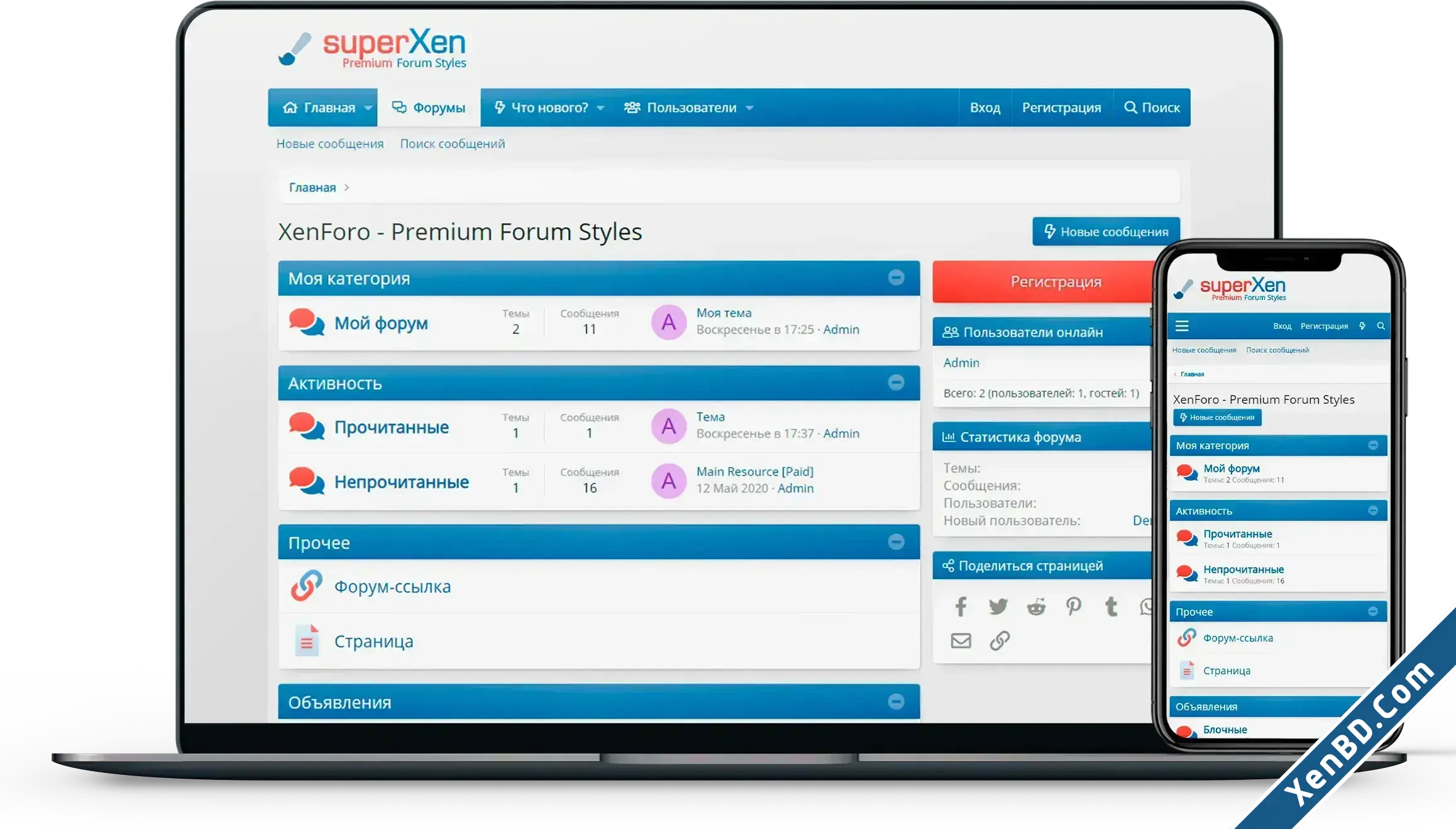Viewport: 1456px width, 829px height.
Task: Click the blue Новые сообщения button
Action: [x=1106, y=231]
